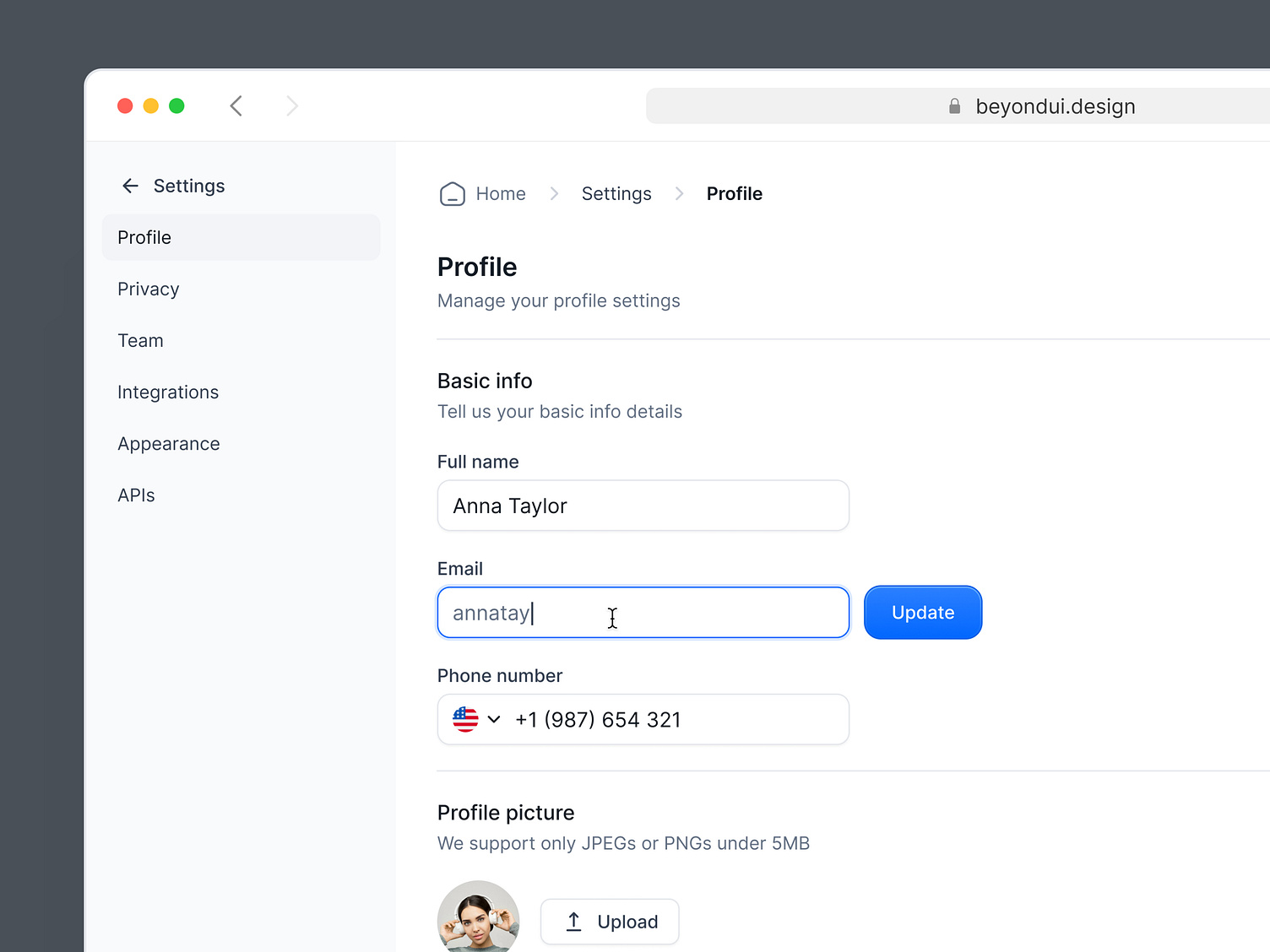1270x952 pixels.
Task: Select the Privacy settings section
Action: point(148,289)
